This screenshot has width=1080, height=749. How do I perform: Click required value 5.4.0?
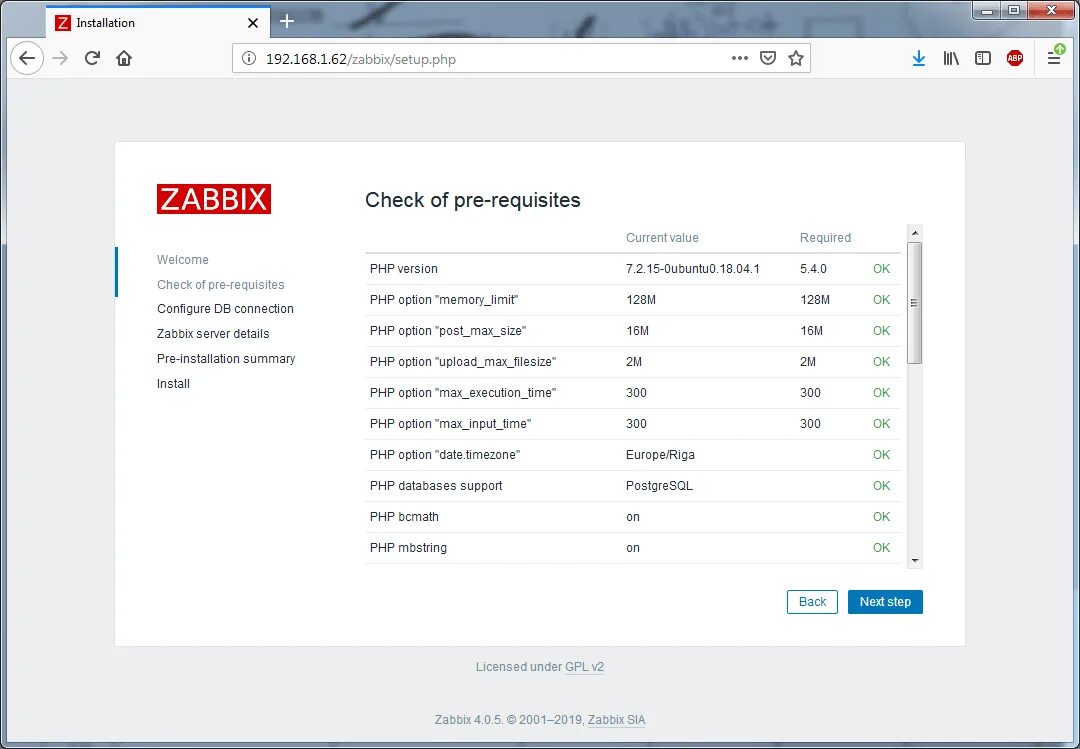pos(813,269)
